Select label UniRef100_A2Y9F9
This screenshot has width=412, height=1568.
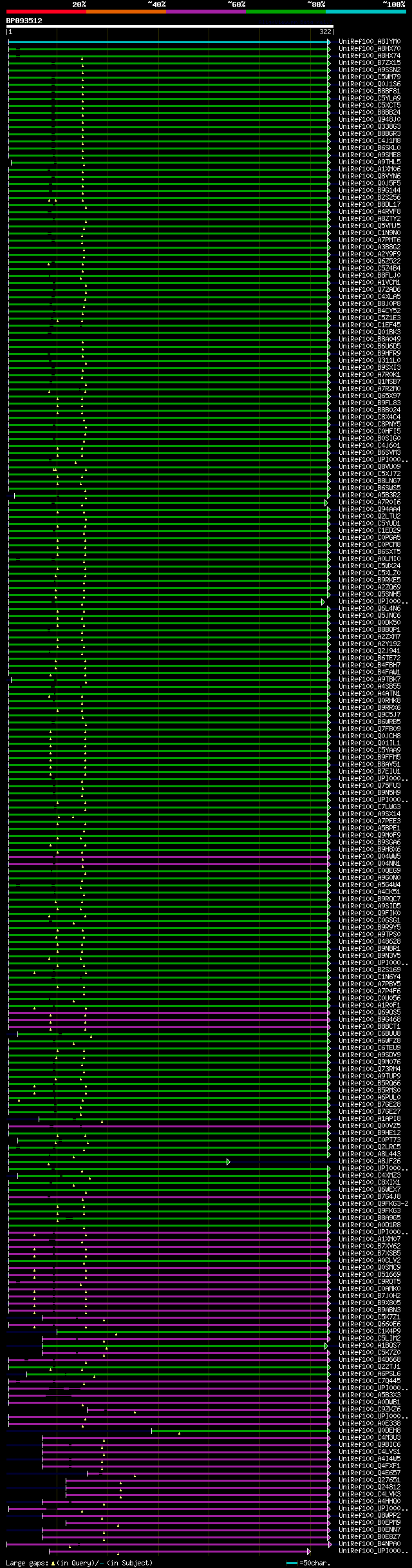[370, 254]
